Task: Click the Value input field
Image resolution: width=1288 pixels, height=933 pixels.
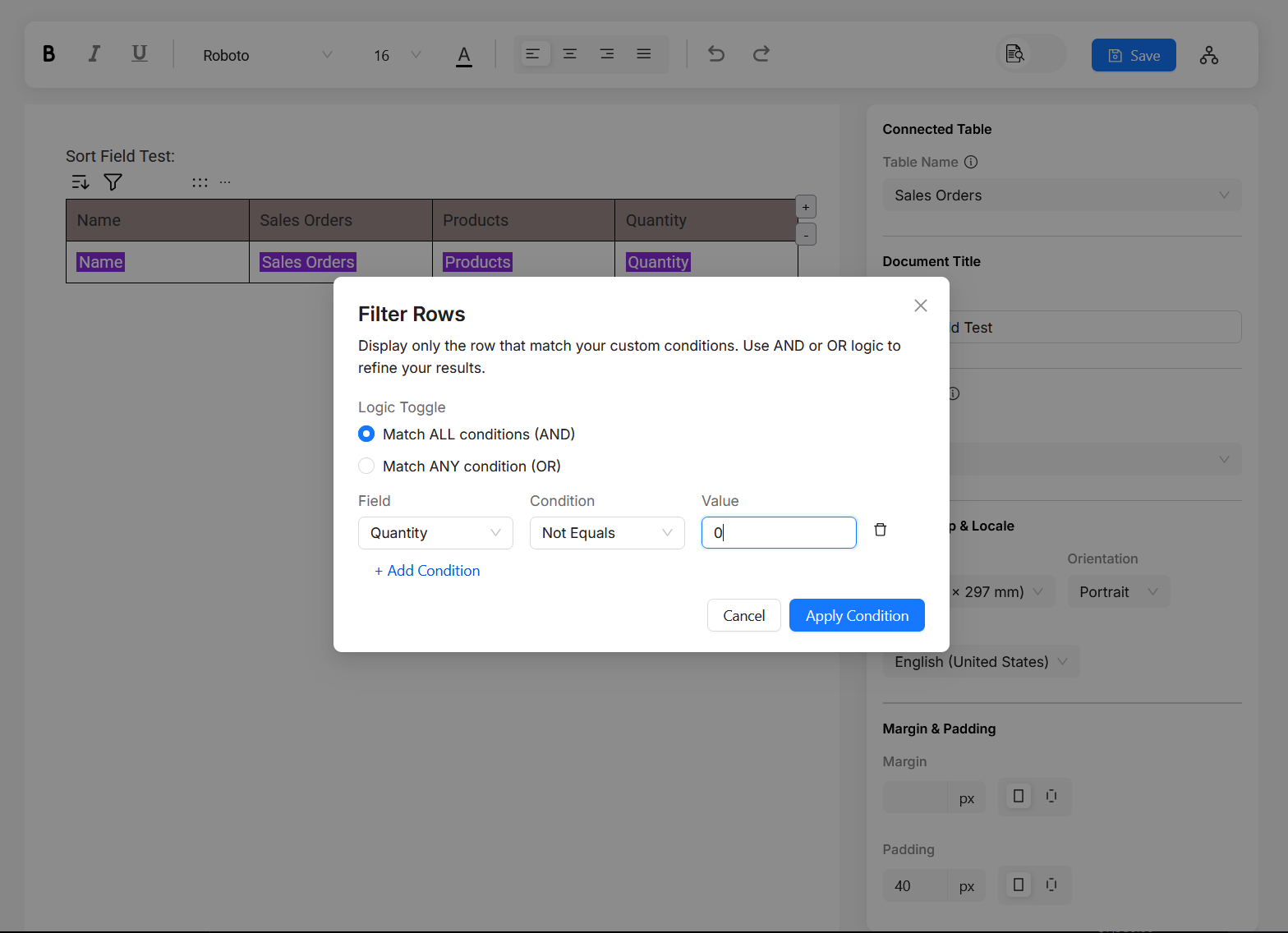Action: pyautogui.click(x=779, y=533)
